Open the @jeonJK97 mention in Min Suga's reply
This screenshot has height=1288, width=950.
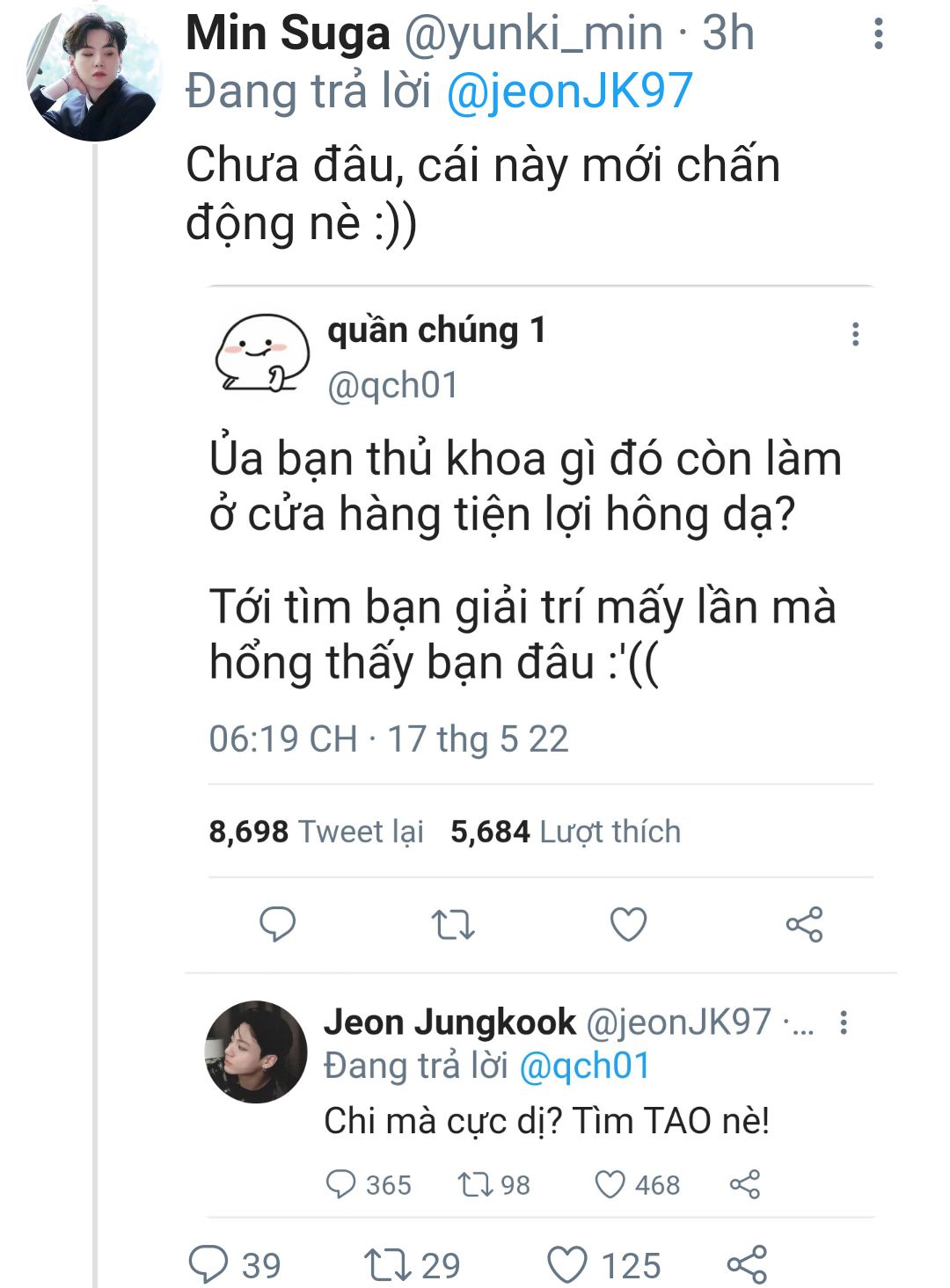coord(570,92)
